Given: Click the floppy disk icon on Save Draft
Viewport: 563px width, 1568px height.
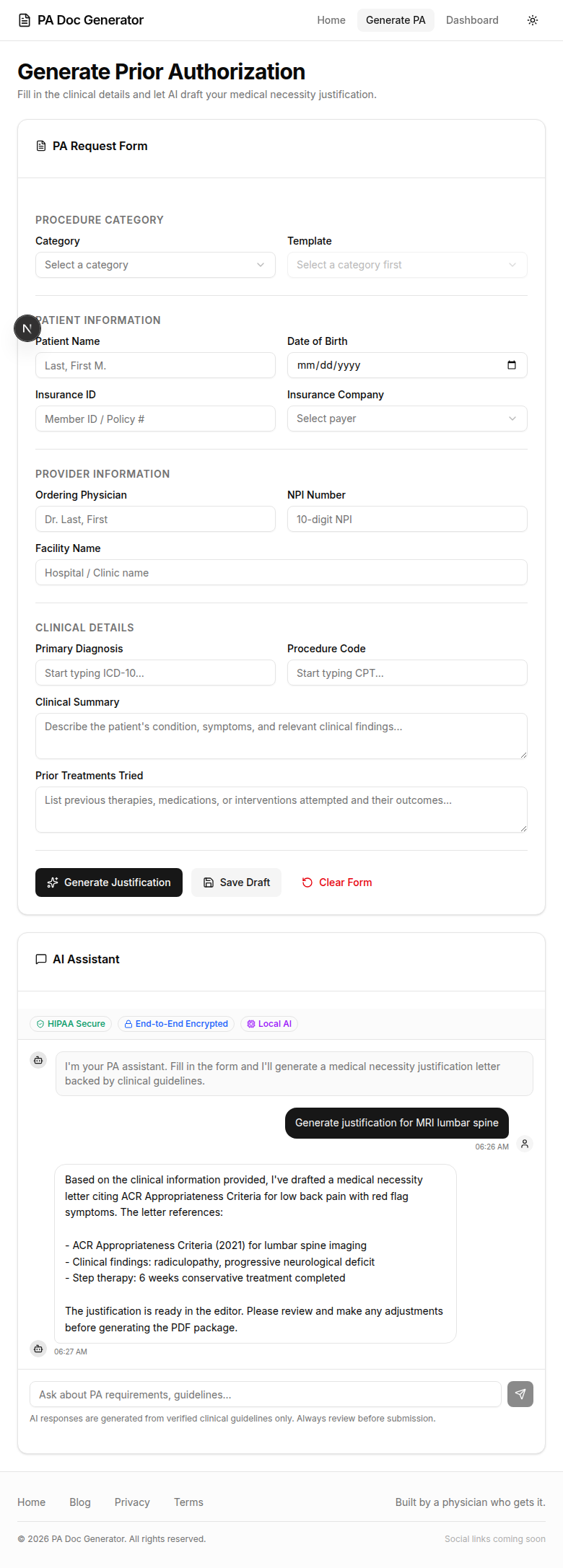Looking at the screenshot, I should (x=208, y=882).
